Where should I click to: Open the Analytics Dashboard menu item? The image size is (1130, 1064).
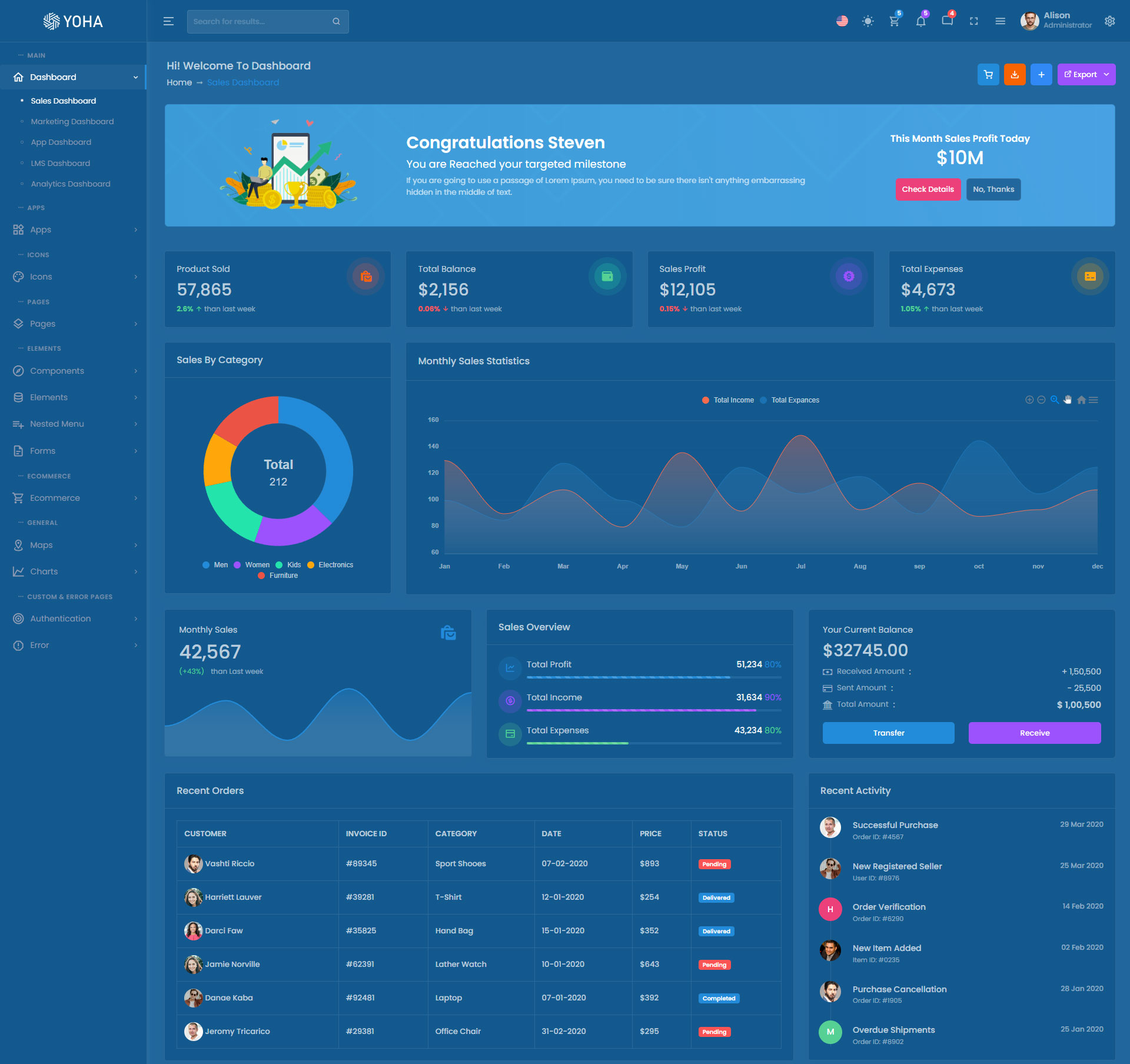(x=71, y=184)
